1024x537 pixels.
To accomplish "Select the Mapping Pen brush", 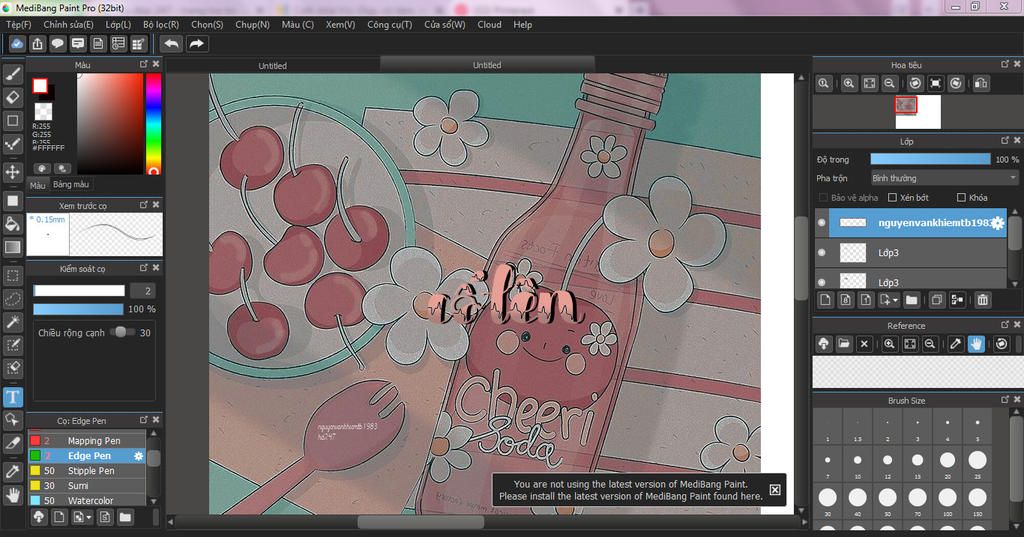I will (86, 441).
